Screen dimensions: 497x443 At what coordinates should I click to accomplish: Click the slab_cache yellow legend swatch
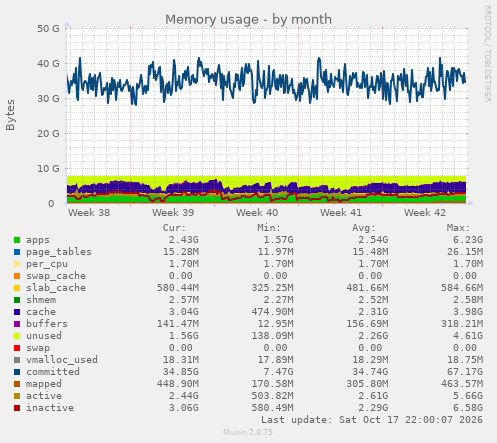coord(17,288)
